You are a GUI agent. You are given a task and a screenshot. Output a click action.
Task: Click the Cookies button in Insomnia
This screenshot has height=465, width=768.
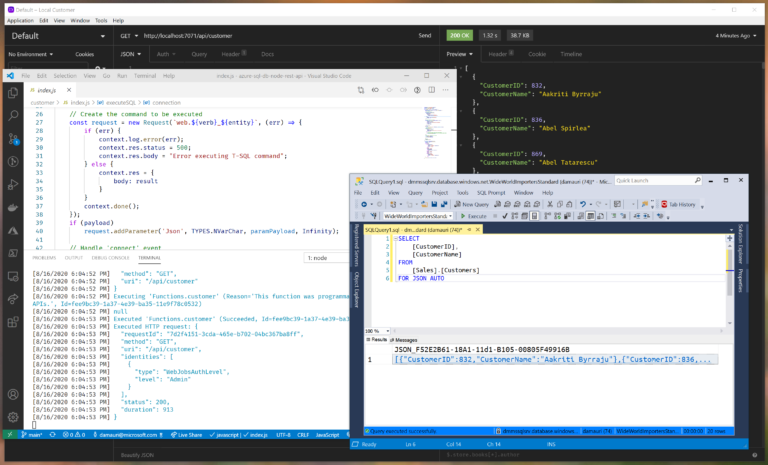click(84, 54)
